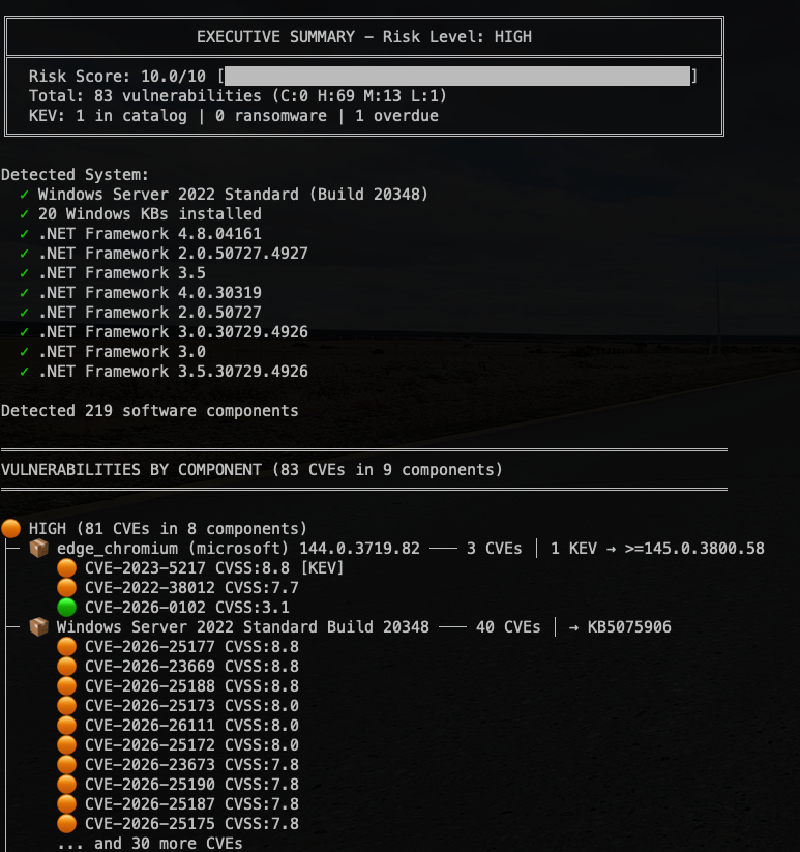The width and height of the screenshot is (800, 852).
Task: Click the orange dot beside CVE-2026-25187
Action: coord(67,804)
